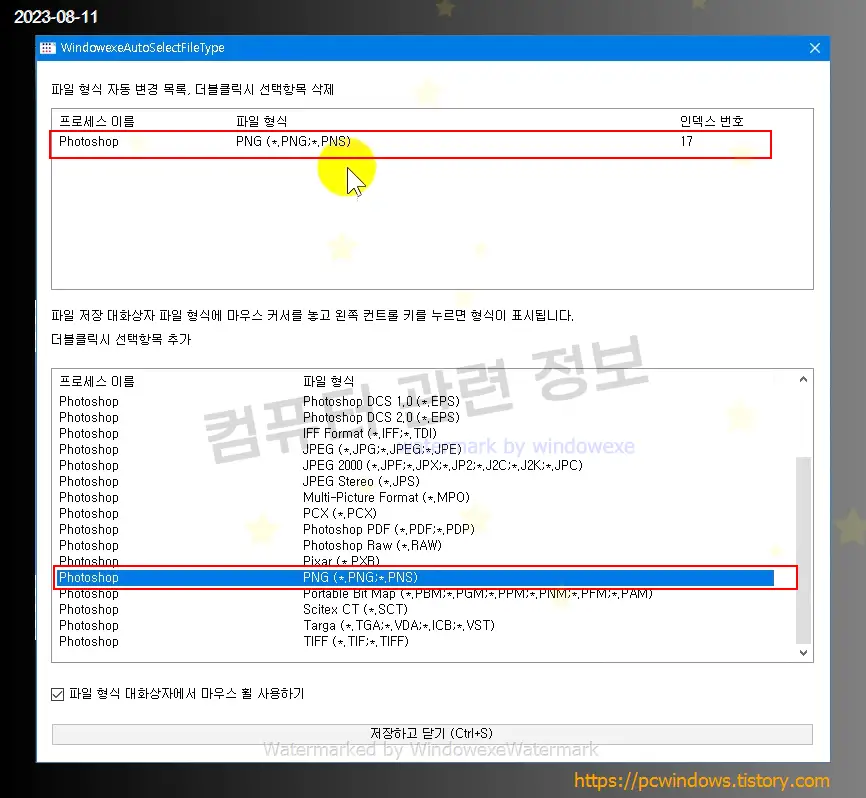Click the lower list's scroll down arrow
The width and height of the screenshot is (866, 798).
click(804, 653)
